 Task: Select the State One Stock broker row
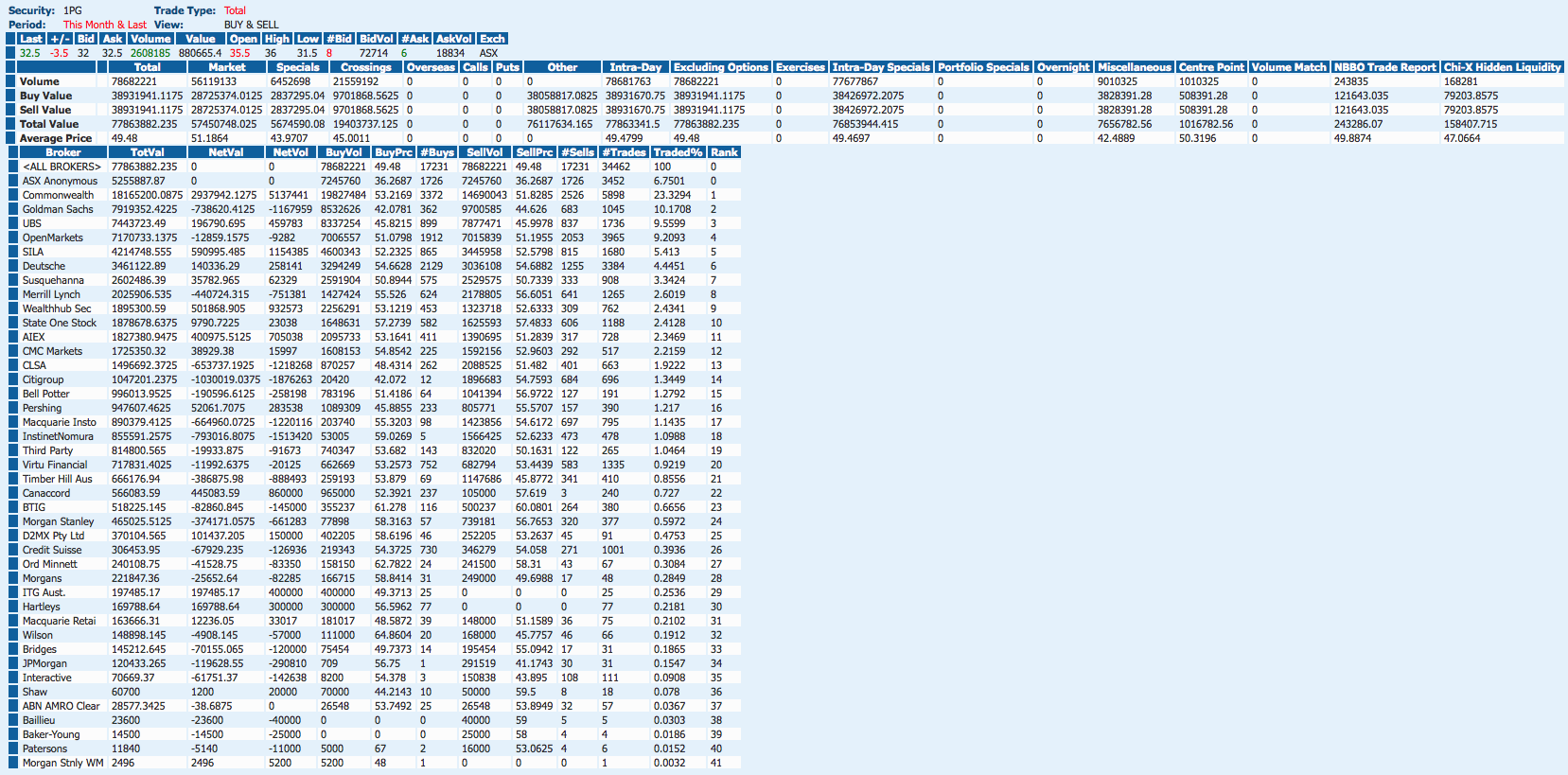[x=374, y=323]
